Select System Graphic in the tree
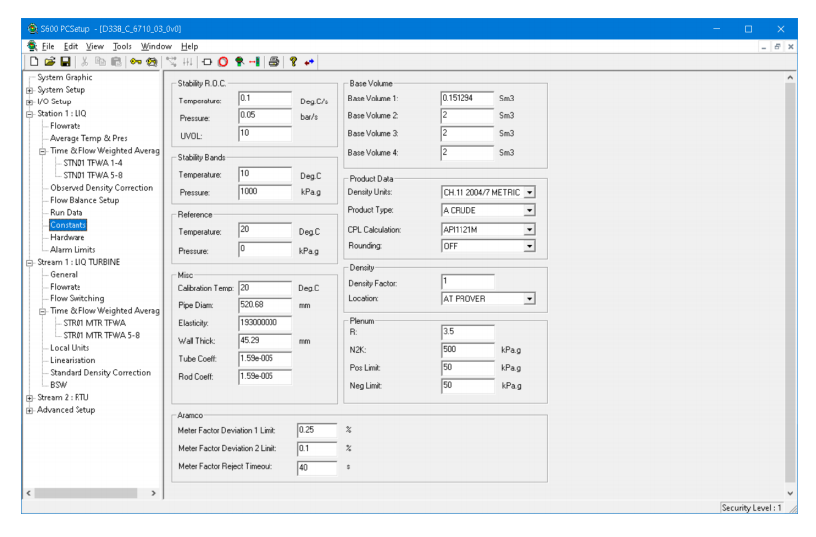 (65, 78)
